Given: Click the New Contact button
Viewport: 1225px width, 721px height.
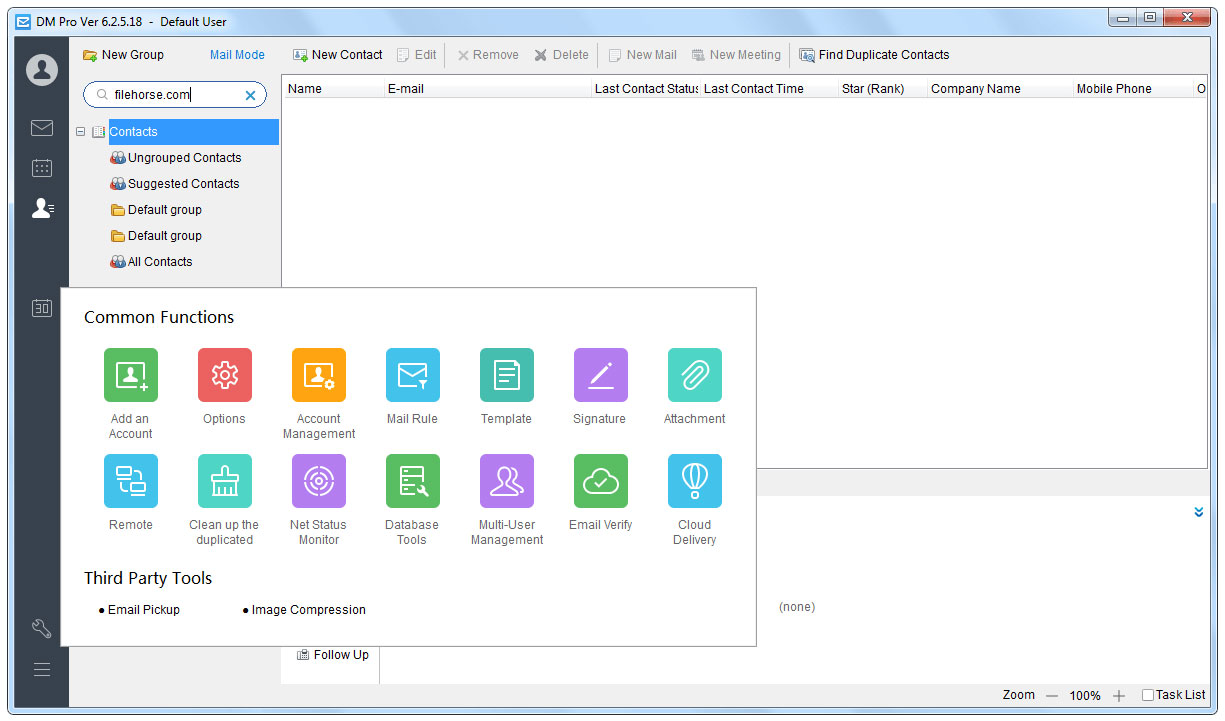Looking at the screenshot, I should (x=337, y=55).
